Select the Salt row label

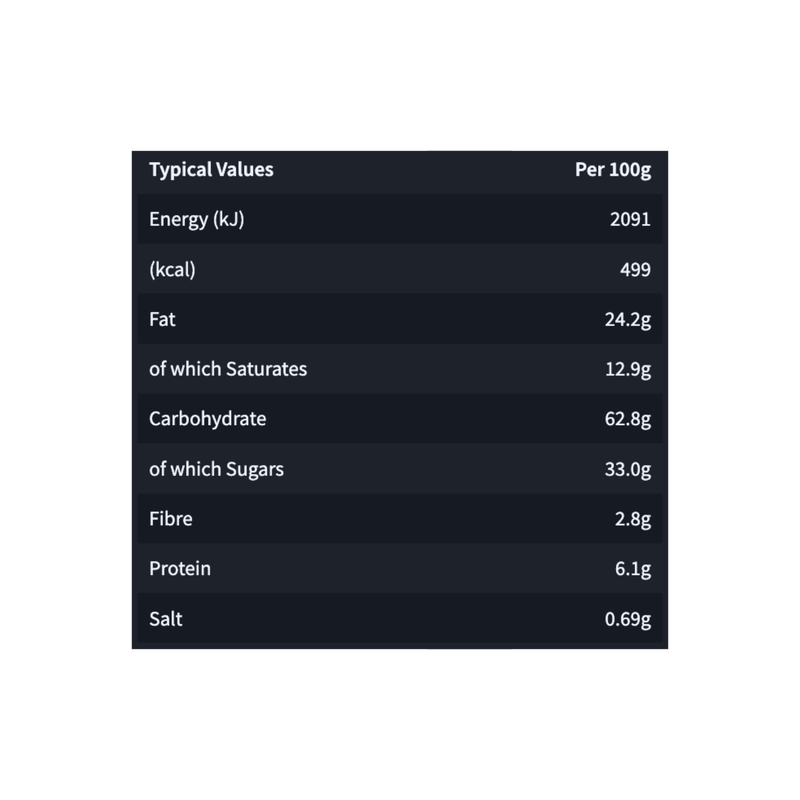[166, 619]
